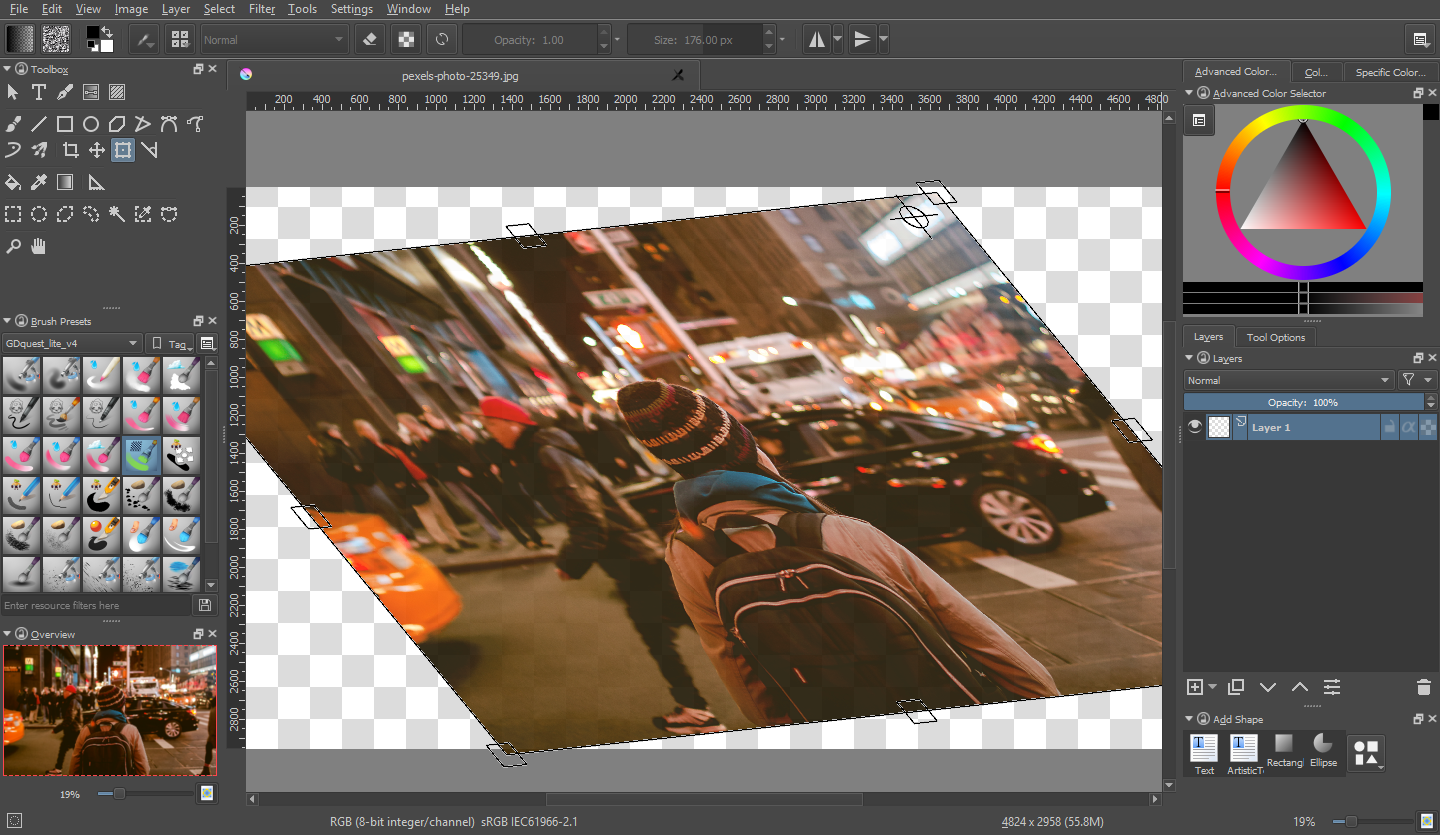Select the Fill tool
This screenshot has width=1440, height=835.
coord(13,181)
